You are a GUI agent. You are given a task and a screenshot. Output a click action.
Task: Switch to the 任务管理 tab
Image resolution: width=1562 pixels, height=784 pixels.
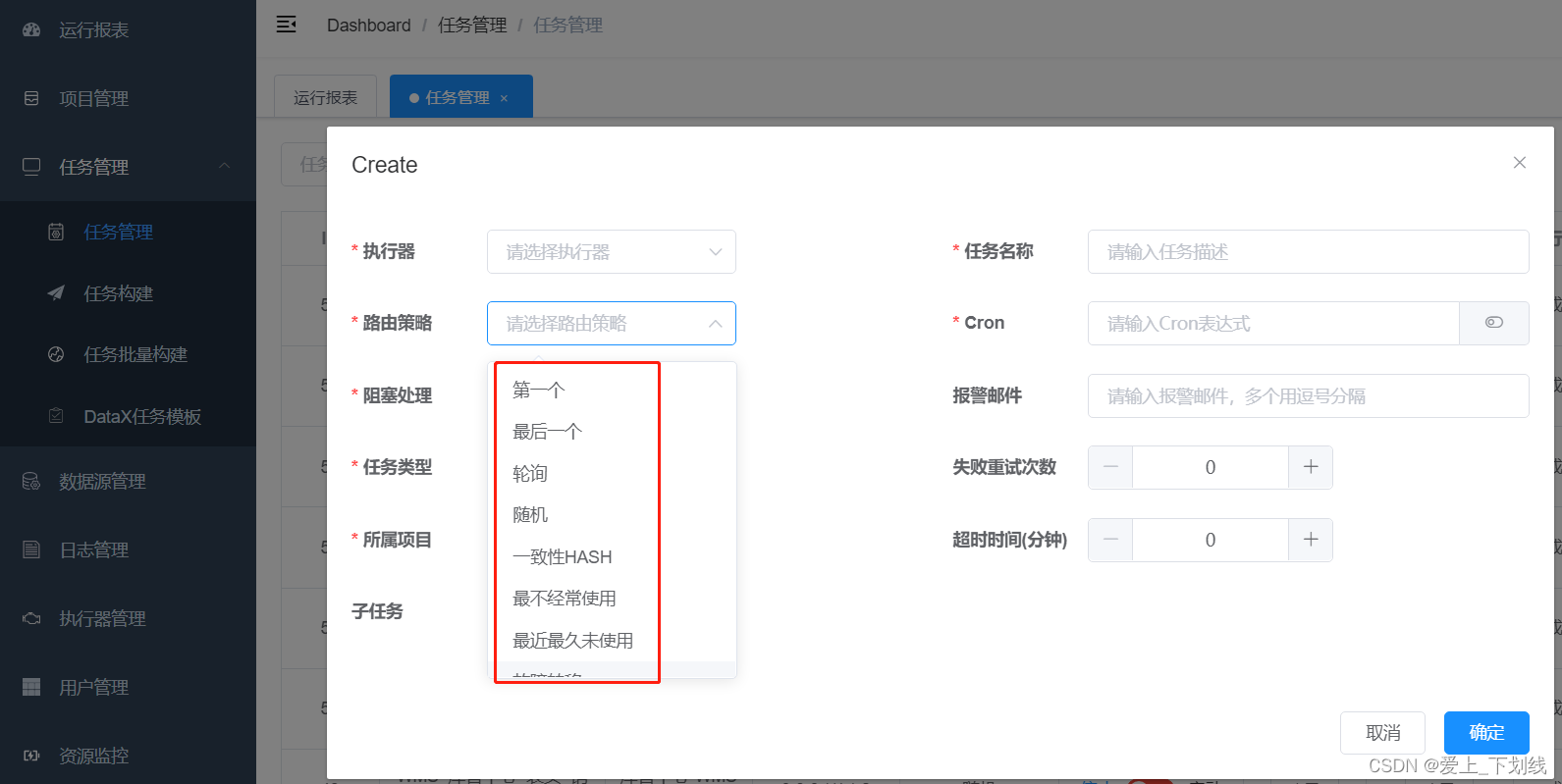[461, 97]
